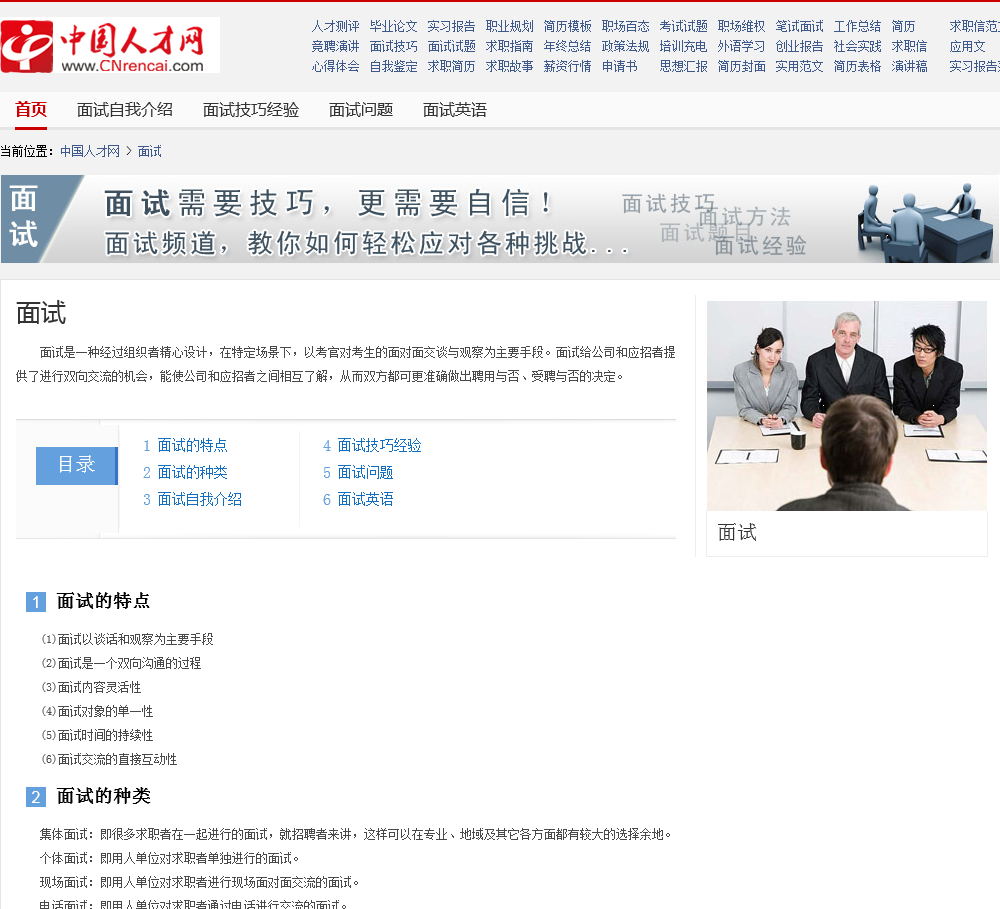Click the line (2)面试是一个双向沟通的过程
The height and width of the screenshot is (909, 1000).
click(x=121, y=663)
